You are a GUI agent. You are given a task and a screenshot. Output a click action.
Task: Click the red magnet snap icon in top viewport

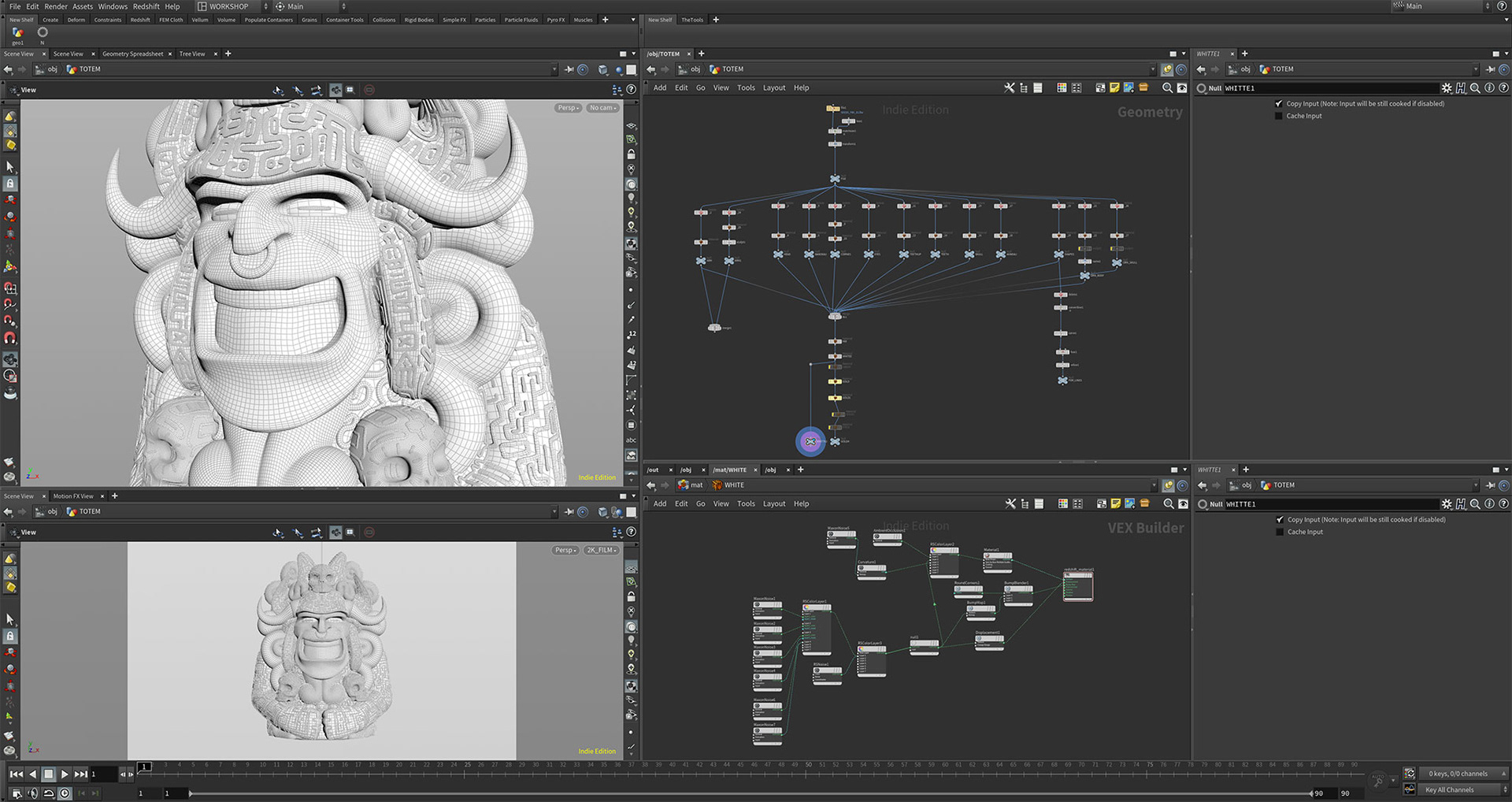pyautogui.click(x=10, y=338)
